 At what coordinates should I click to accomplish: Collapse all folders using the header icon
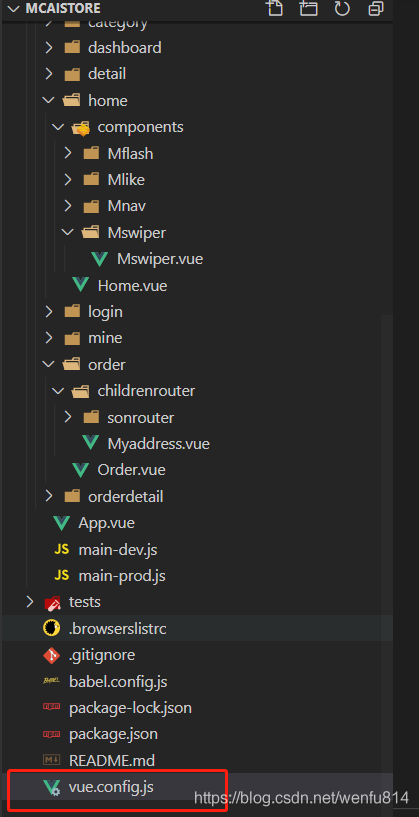click(x=375, y=8)
